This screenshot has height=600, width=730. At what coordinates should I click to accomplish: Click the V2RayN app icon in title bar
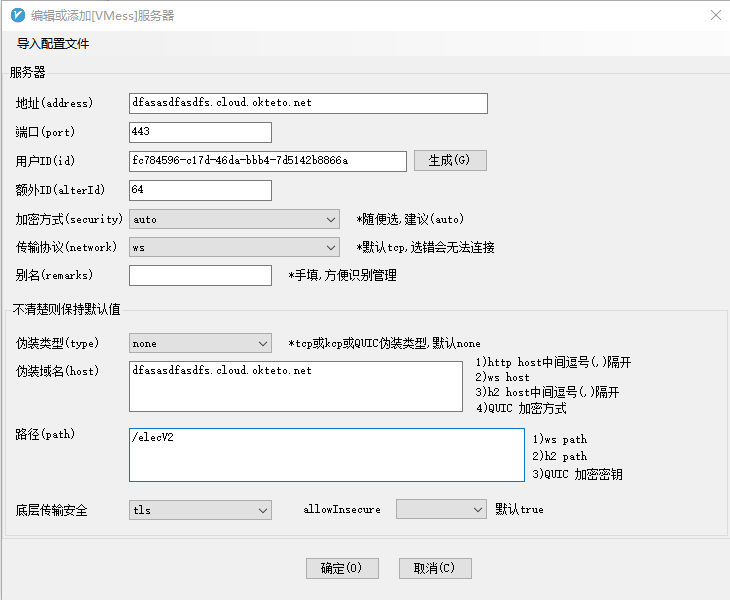pyautogui.click(x=17, y=15)
